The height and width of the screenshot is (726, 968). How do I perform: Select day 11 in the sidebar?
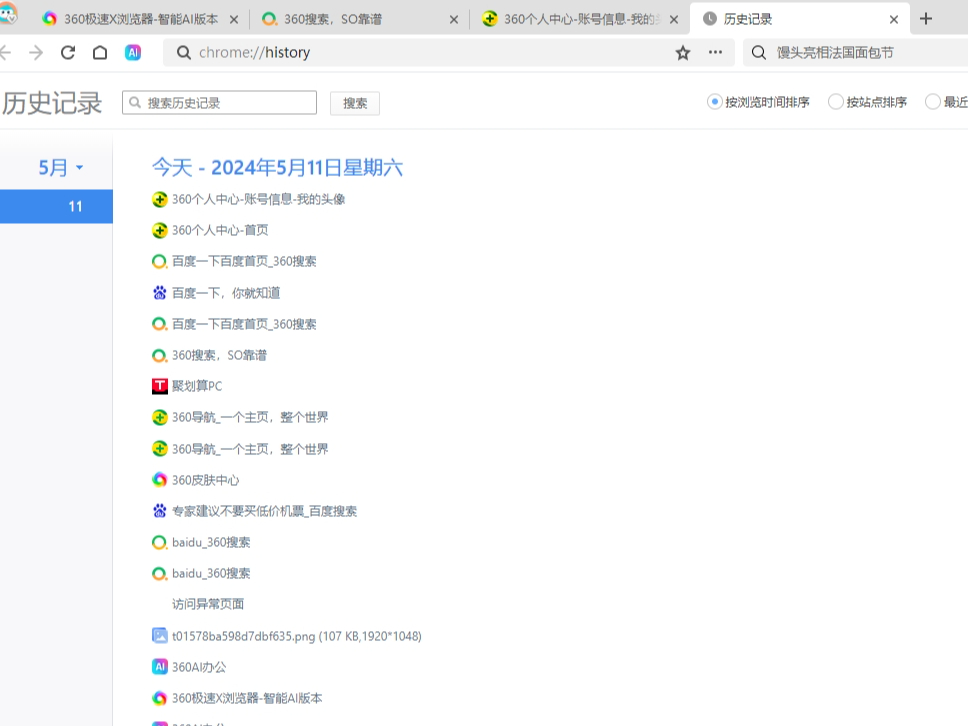(56, 206)
